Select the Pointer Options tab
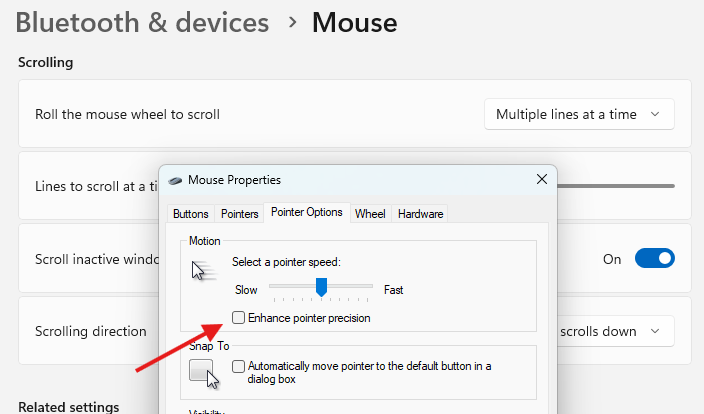 [307, 212]
